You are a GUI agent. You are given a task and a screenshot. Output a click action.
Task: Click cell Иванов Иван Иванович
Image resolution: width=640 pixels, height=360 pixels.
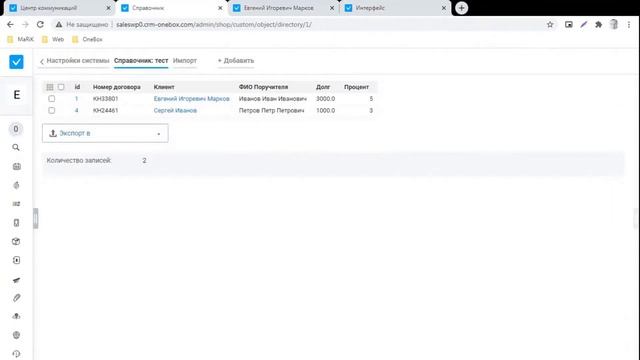point(273,99)
